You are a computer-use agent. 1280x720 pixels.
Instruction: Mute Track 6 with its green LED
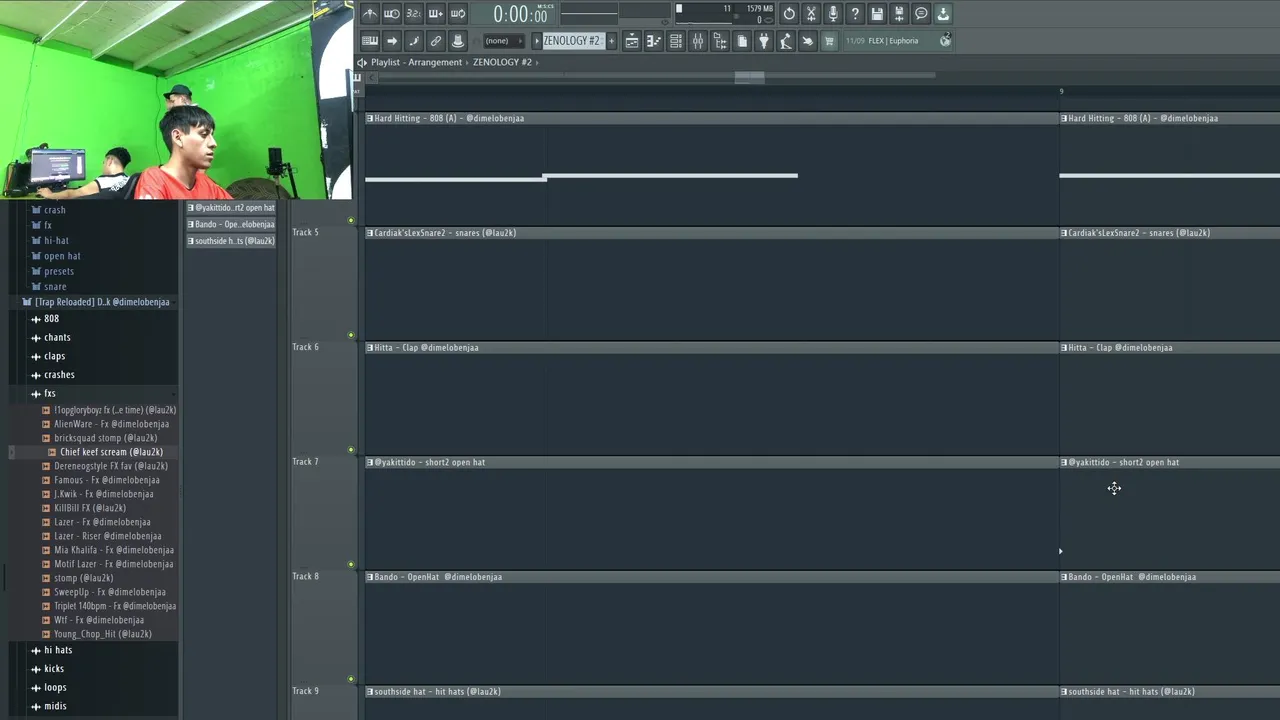pyautogui.click(x=351, y=450)
